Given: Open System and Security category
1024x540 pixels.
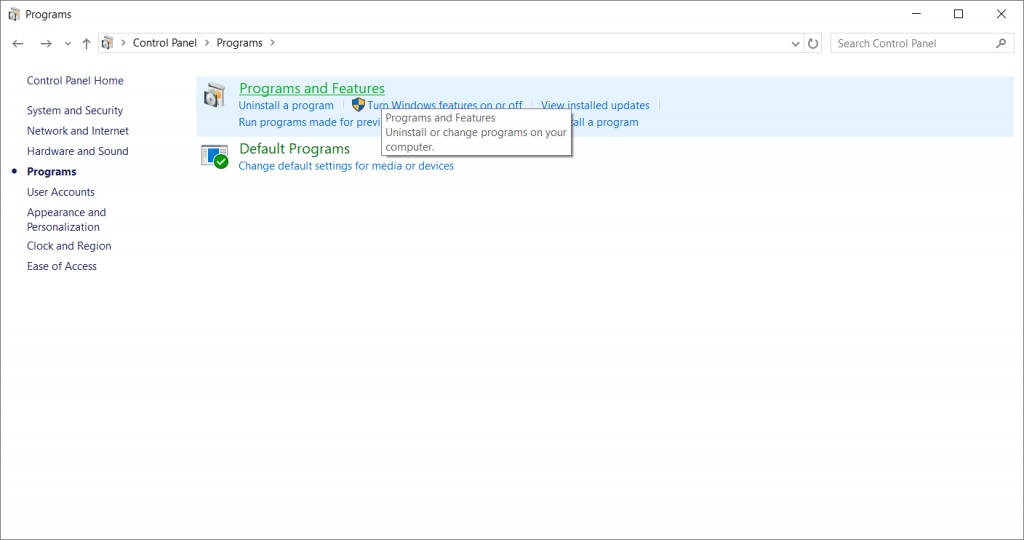Looking at the screenshot, I should (74, 110).
